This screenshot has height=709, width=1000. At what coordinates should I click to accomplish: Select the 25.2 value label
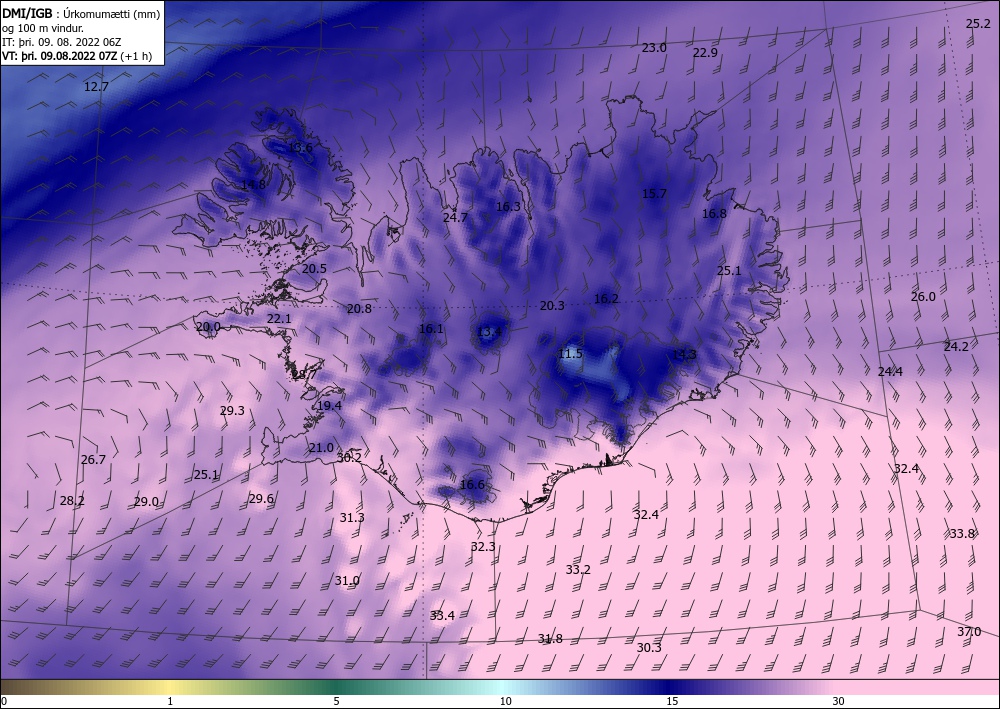point(978,24)
